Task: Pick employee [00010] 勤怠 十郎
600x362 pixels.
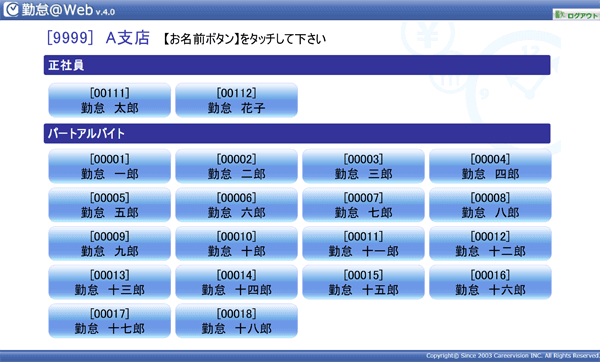Action: tap(236, 244)
